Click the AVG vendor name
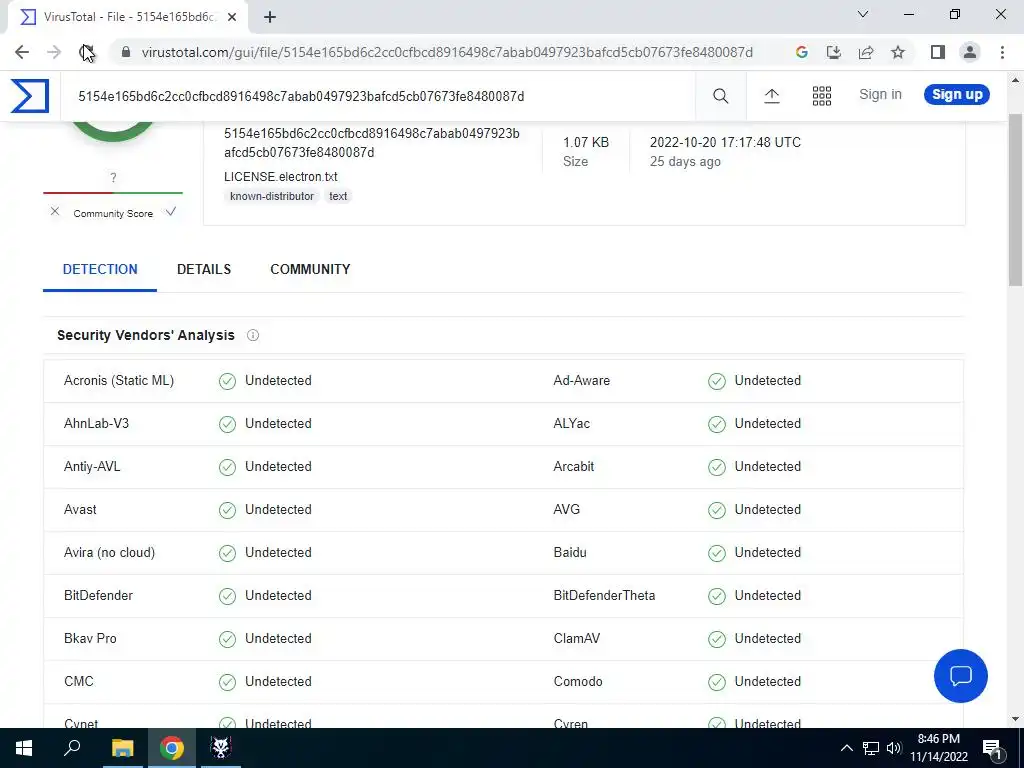 567,510
